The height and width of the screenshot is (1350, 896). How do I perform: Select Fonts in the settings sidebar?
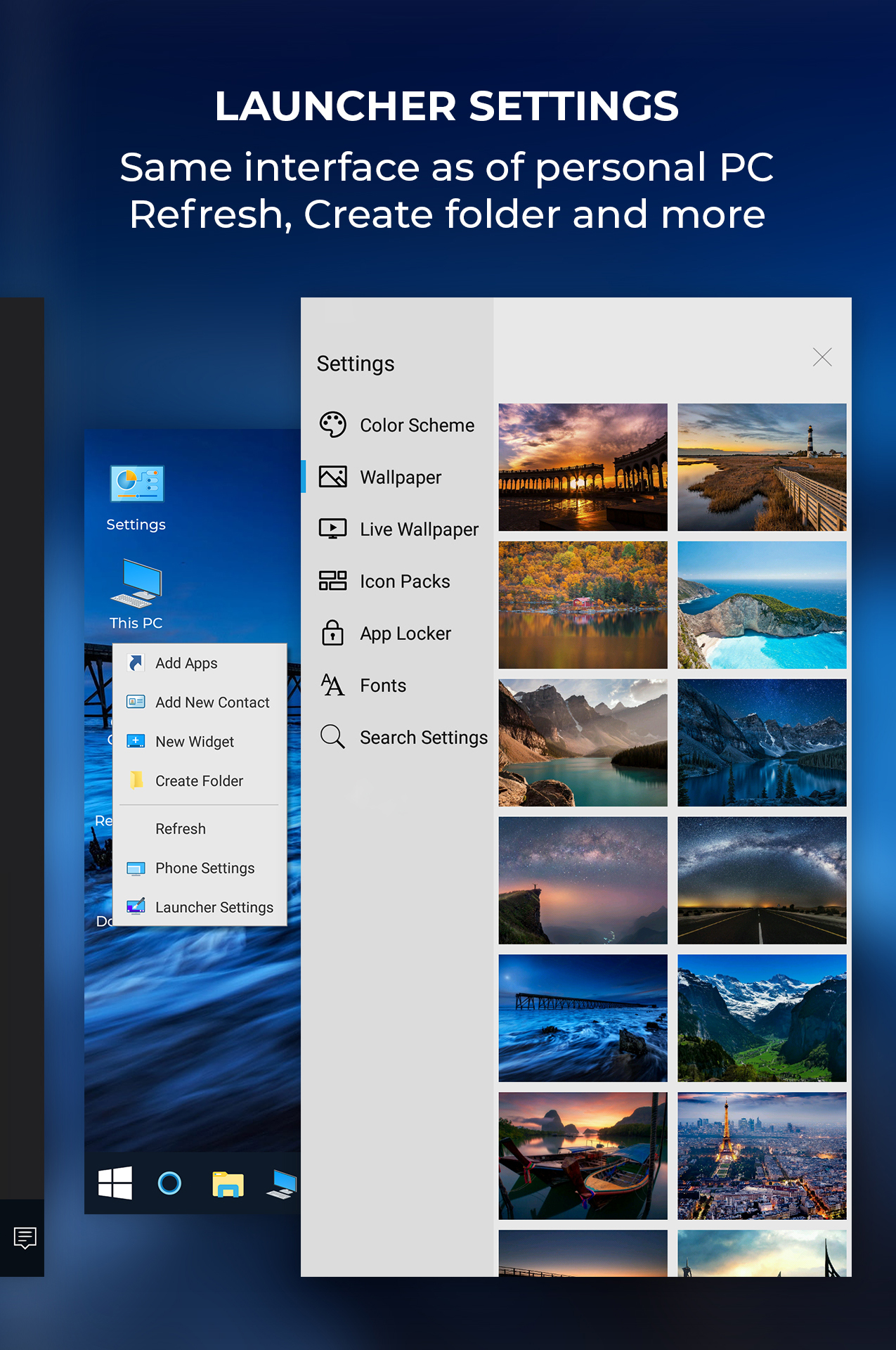(x=382, y=686)
